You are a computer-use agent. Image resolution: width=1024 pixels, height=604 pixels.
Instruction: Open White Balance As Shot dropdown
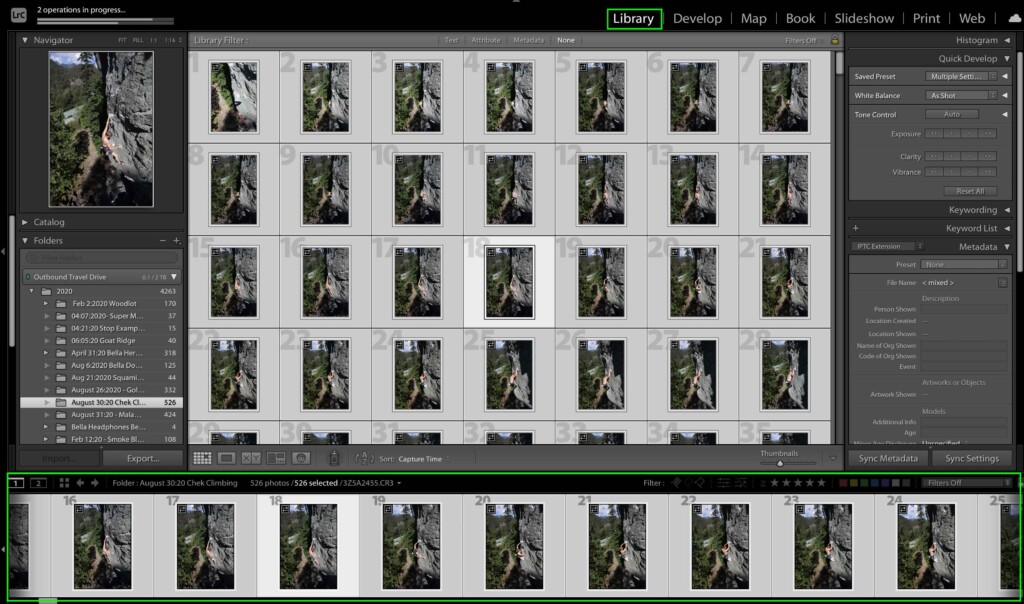[961, 95]
